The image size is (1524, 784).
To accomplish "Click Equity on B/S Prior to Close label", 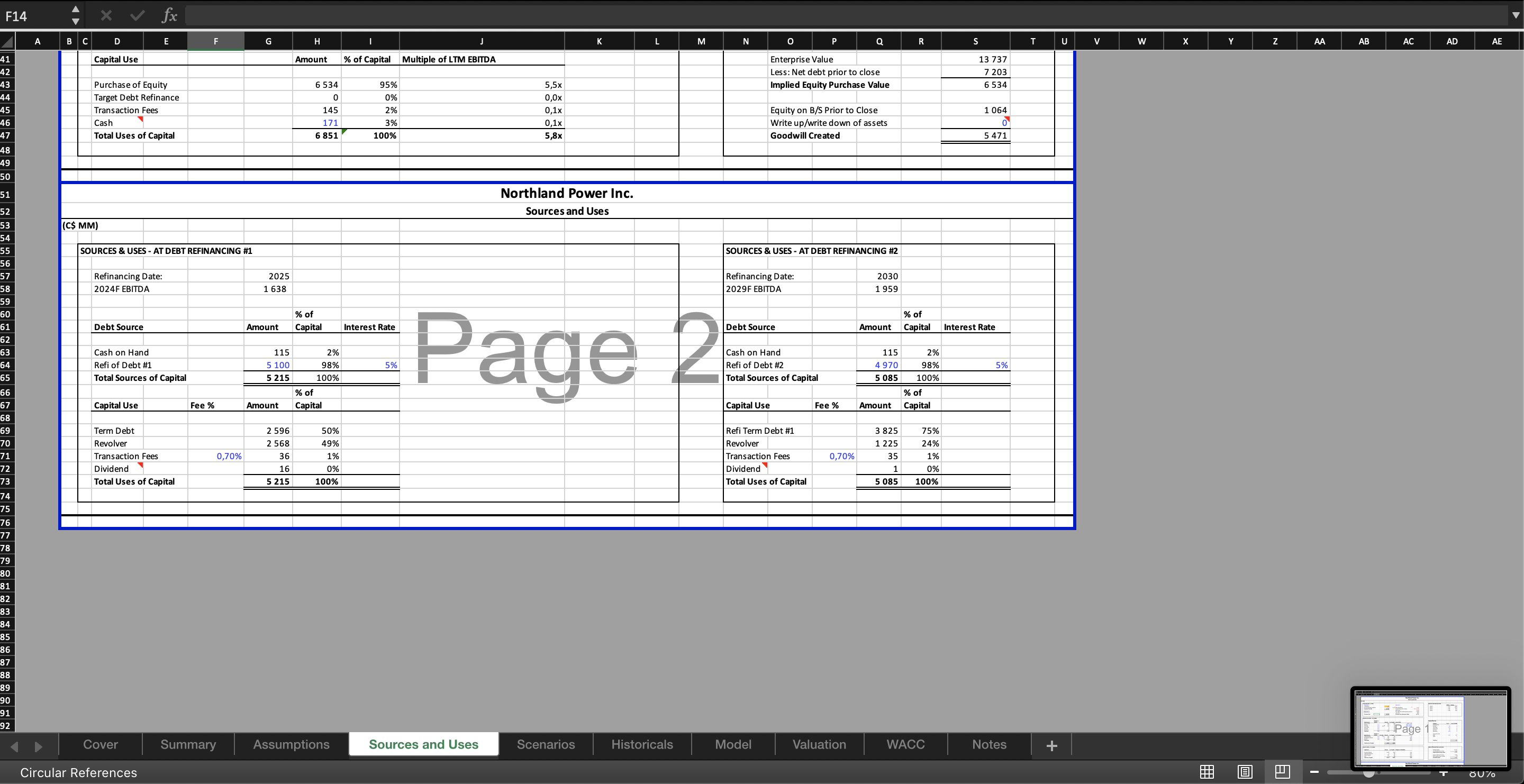I will pyautogui.click(x=823, y=110).
